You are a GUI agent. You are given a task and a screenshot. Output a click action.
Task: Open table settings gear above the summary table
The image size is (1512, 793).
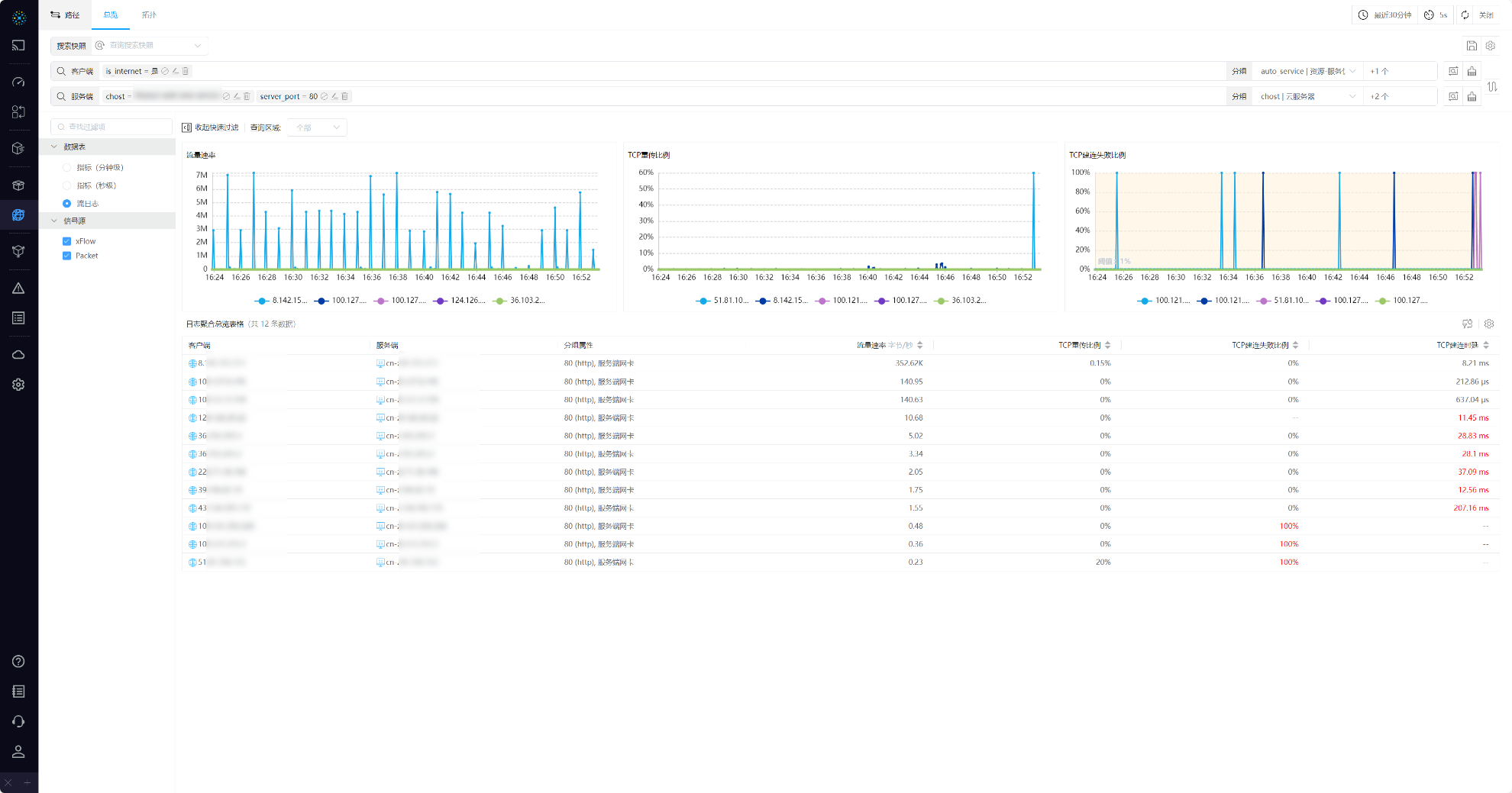1488,324
